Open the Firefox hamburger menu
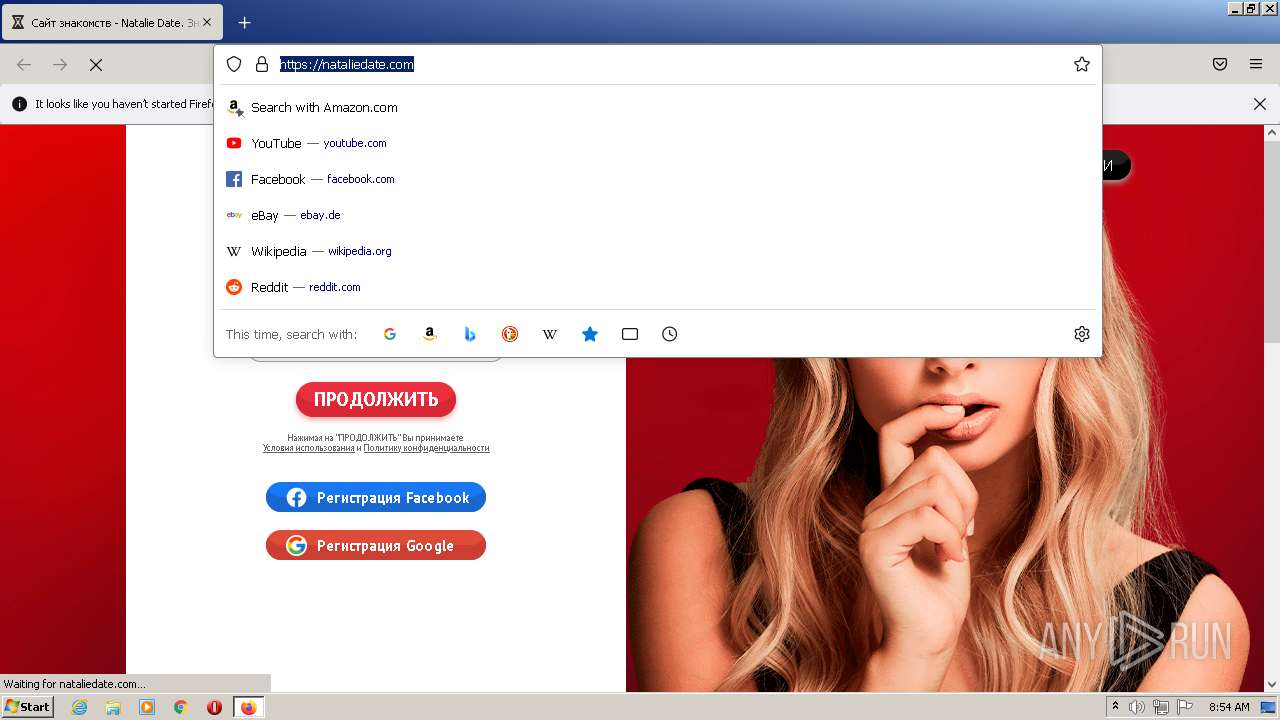Viewport: 1280px width, 720px height. coord(1256,64)
